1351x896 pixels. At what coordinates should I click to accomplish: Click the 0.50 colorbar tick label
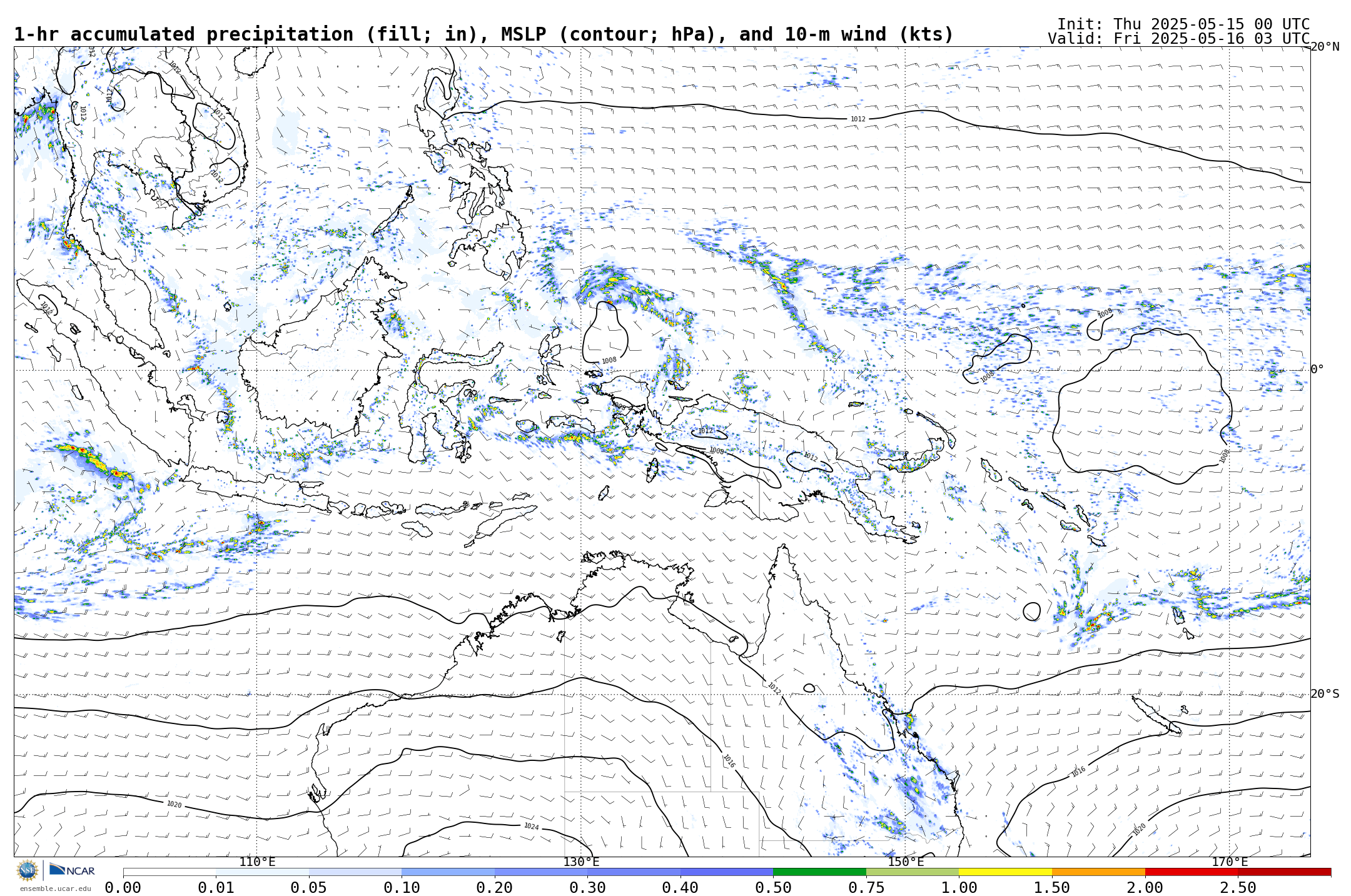coord(773,888)
